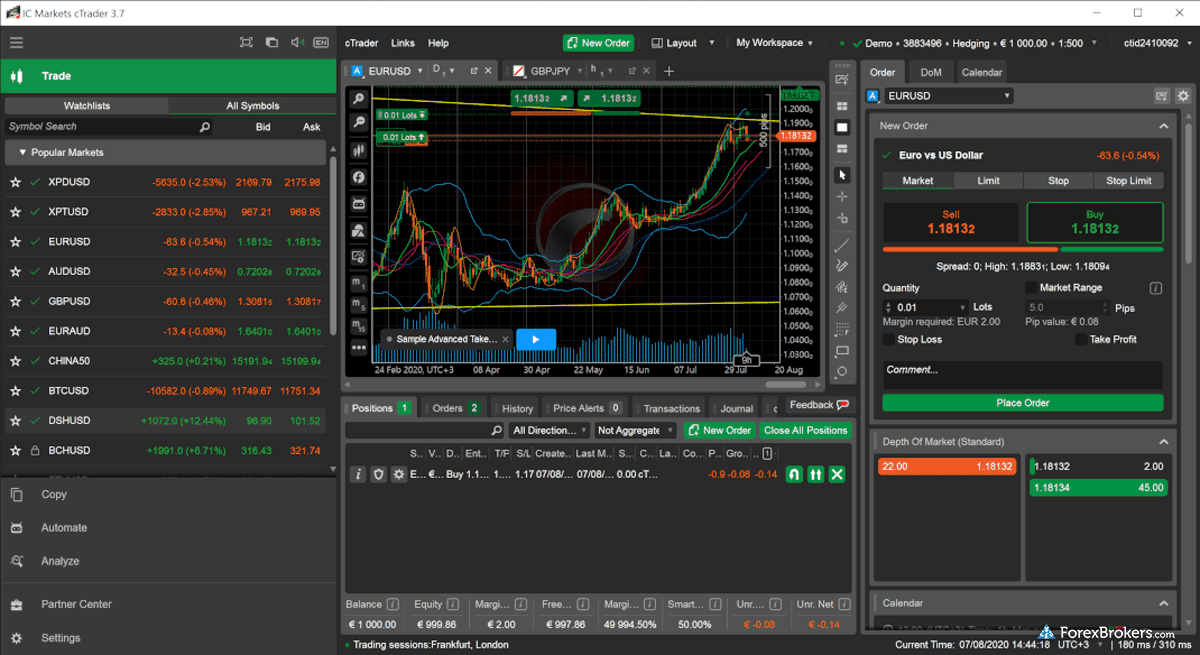Enable Market Range checkbox
Viewport: 1200px width, 655px height.
tap(1031, 288)
